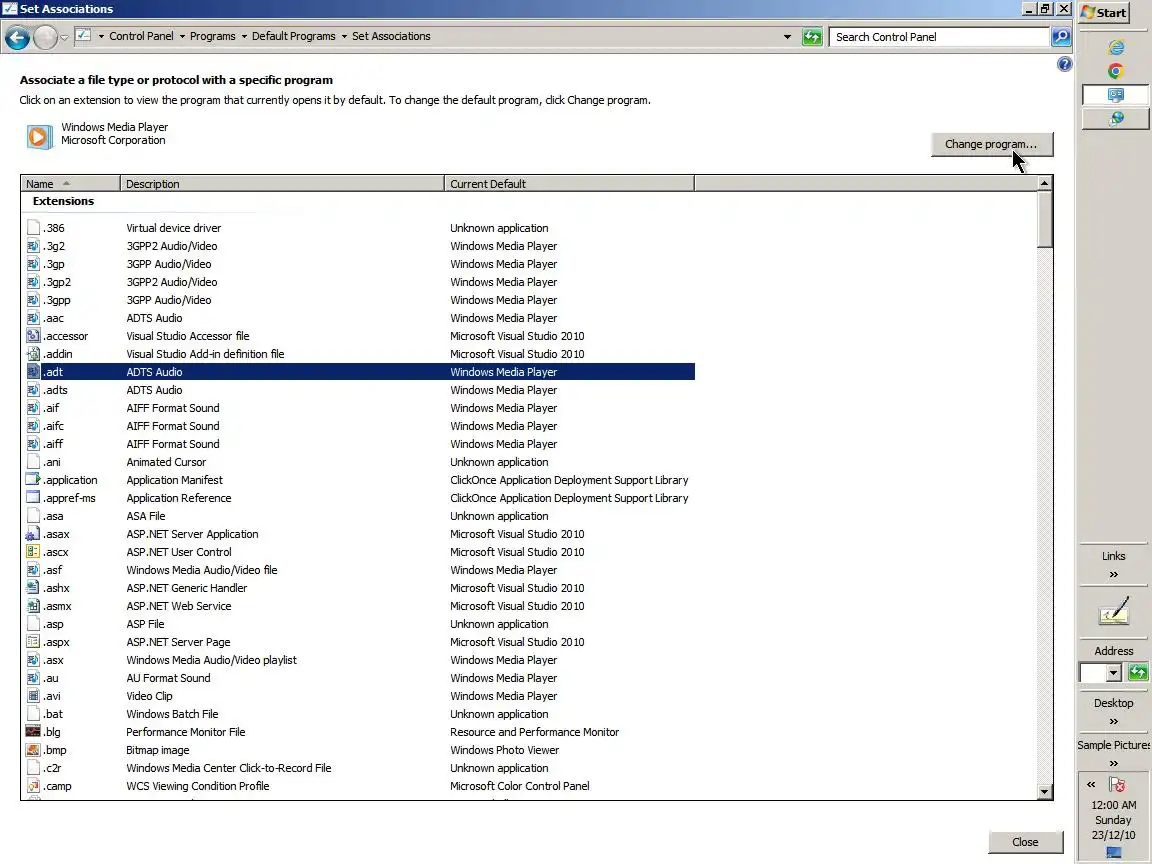
Task: Click list scrollbar down arrow
Action: tap(1044, 791)
